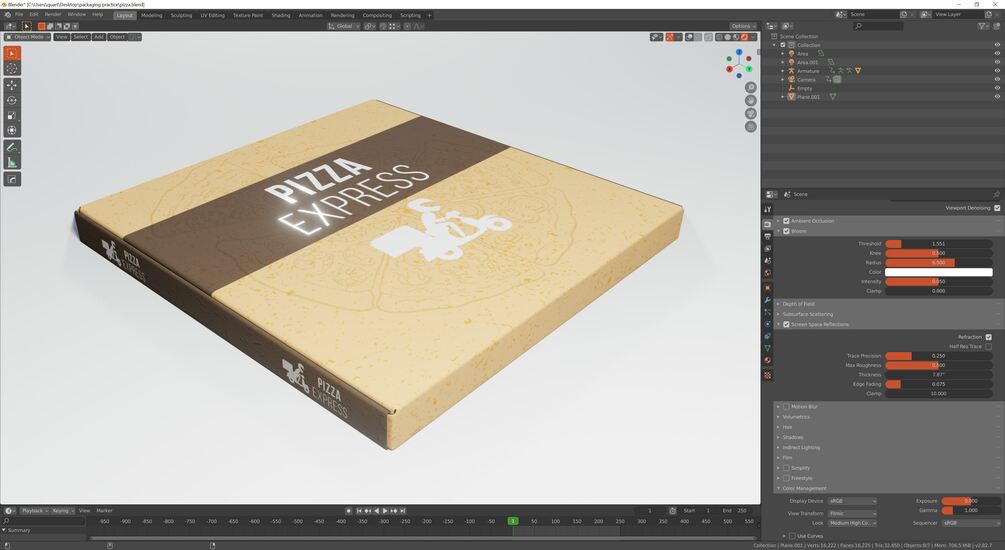Choose the Transform tool
The image size is (1005, 550).
click(x=12, y=130)
